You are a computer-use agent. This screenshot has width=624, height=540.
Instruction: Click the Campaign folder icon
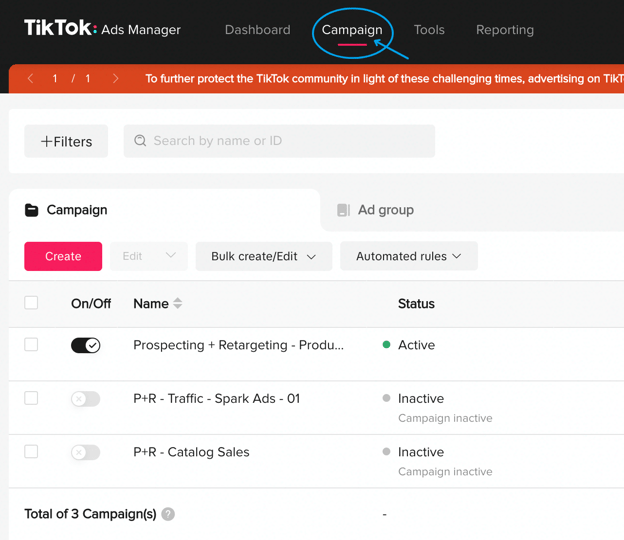pyautogui.click(x=31, y=210)
